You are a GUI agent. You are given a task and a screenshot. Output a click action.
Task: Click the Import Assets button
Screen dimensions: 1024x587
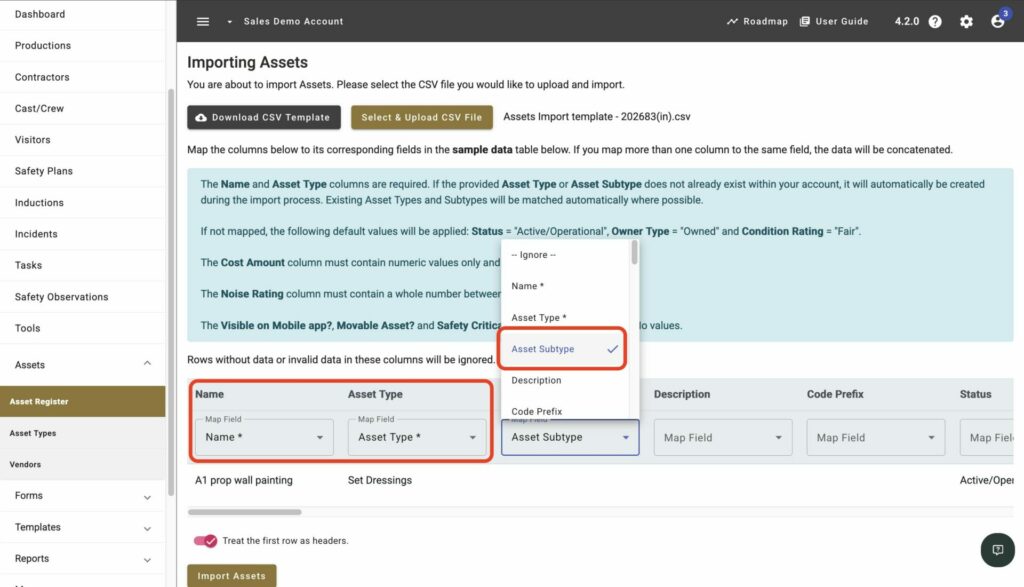point(232,576)
